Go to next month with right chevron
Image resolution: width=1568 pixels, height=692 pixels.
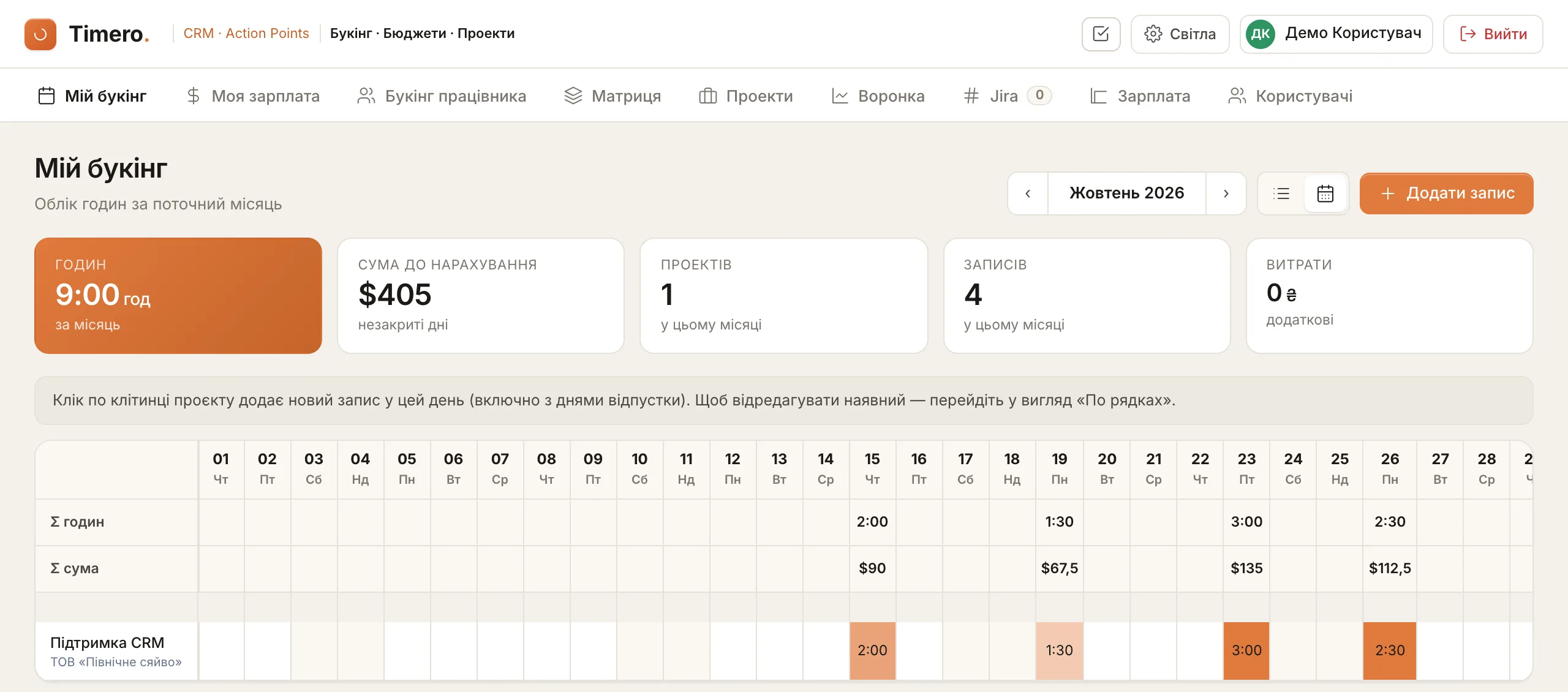coord(1226,194)
